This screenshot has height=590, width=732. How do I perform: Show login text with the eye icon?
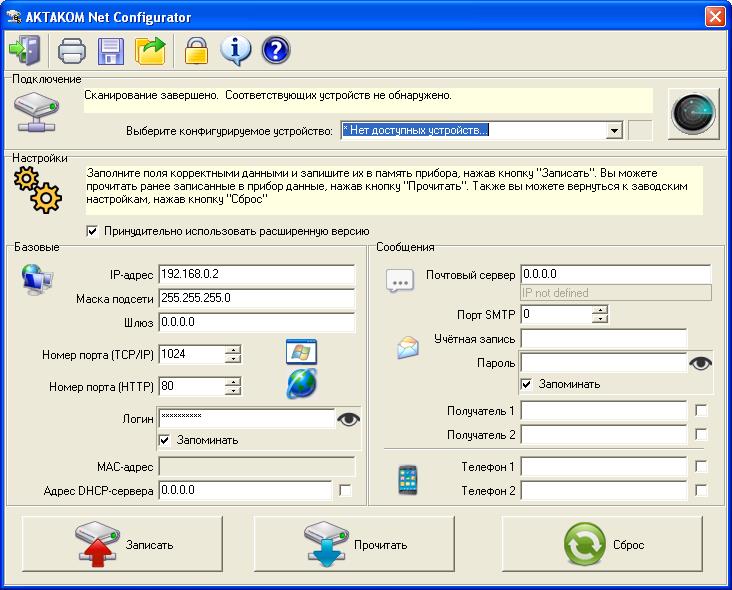click(x=348, y=419)
